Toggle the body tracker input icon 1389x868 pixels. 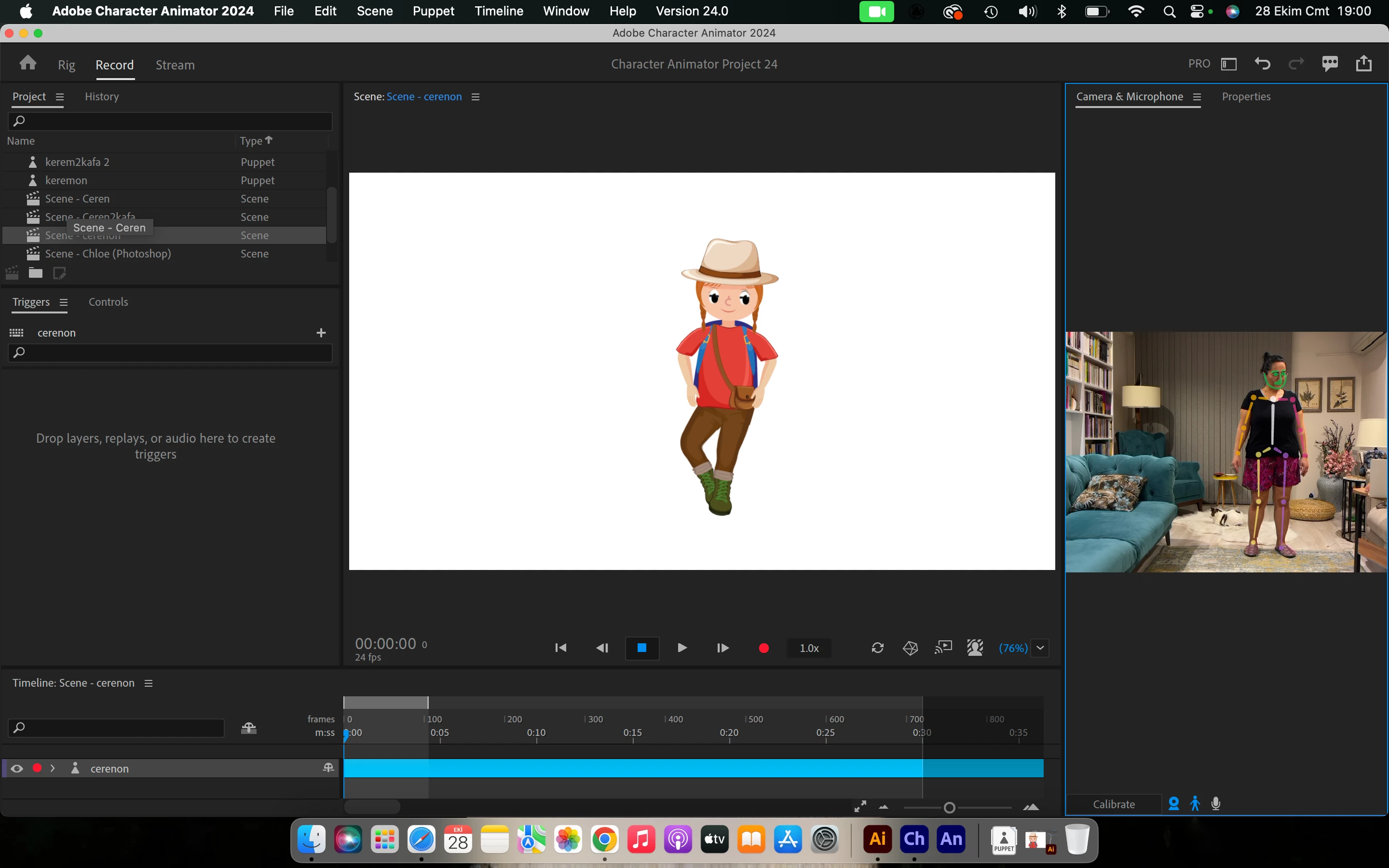(1195, 804)
